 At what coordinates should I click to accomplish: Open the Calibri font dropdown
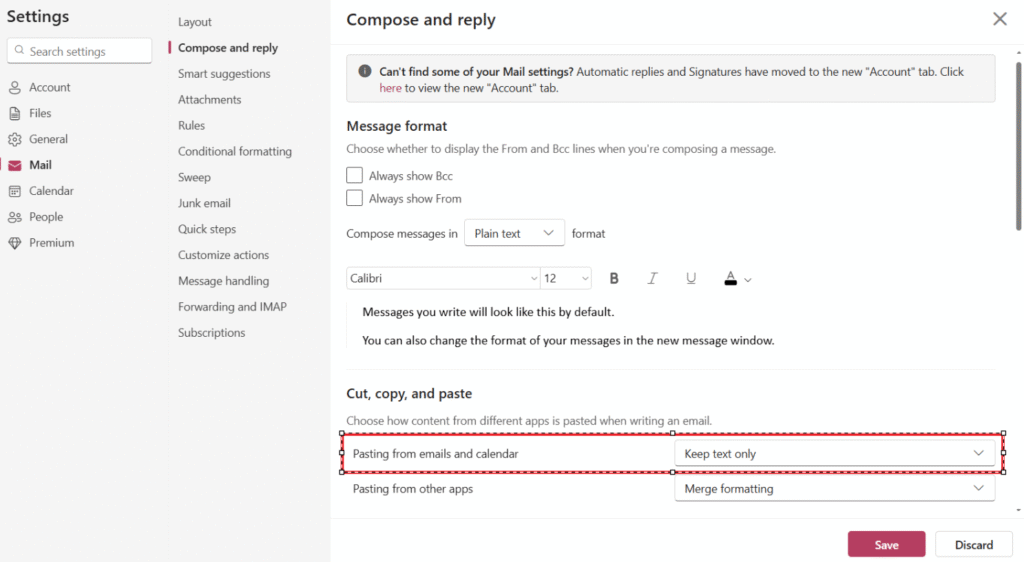443,279
